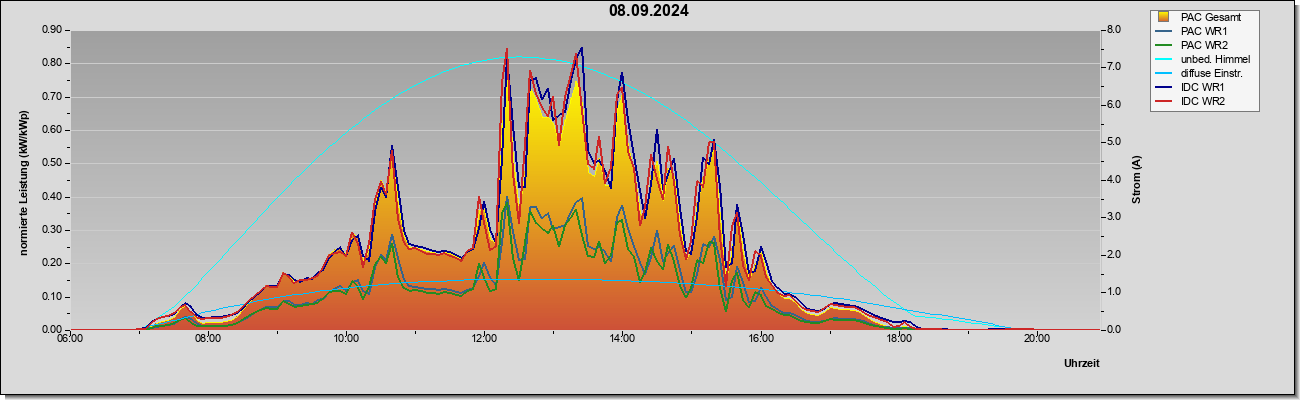Click the chart title 08.09.2024
This screenshot has width=1300, height=400.
tap(649, 11)
